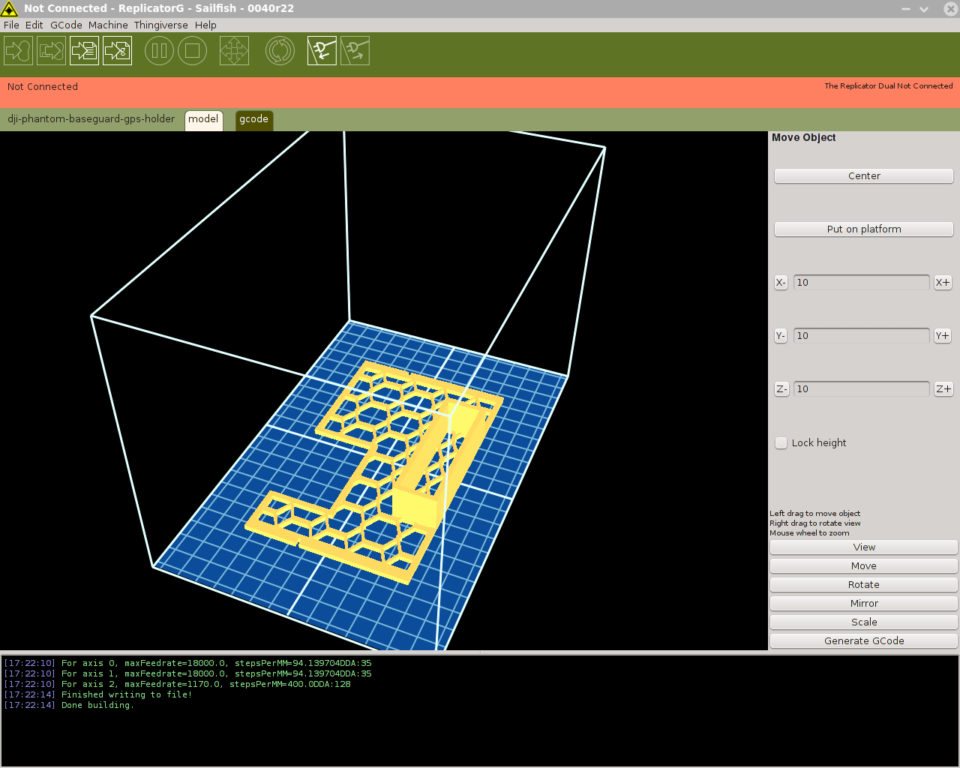
Task: Click the Reset machine circular-arrows icon
Action: coord(280,51)
